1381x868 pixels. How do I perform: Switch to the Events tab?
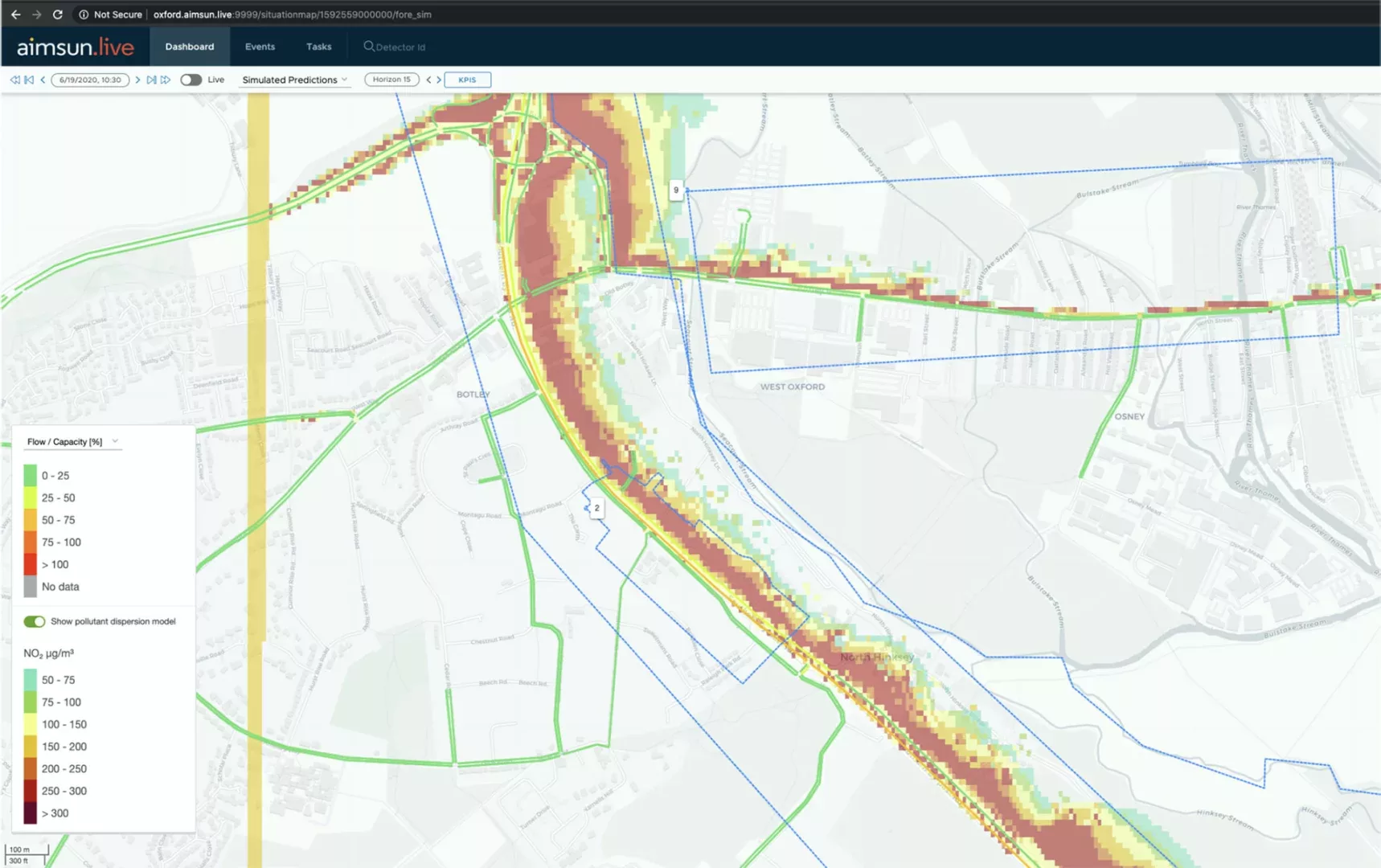pyautogui.click(x=260, y=47)
